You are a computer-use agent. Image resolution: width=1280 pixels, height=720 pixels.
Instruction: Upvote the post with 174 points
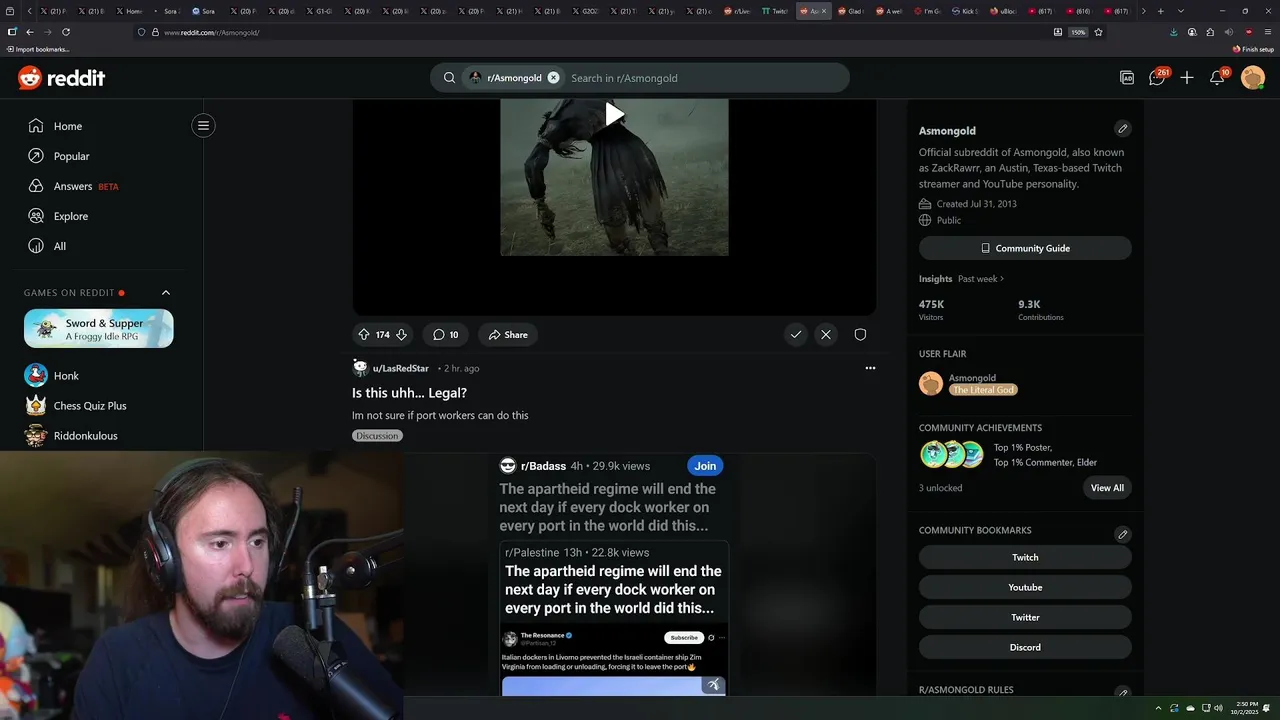[364, 335]
